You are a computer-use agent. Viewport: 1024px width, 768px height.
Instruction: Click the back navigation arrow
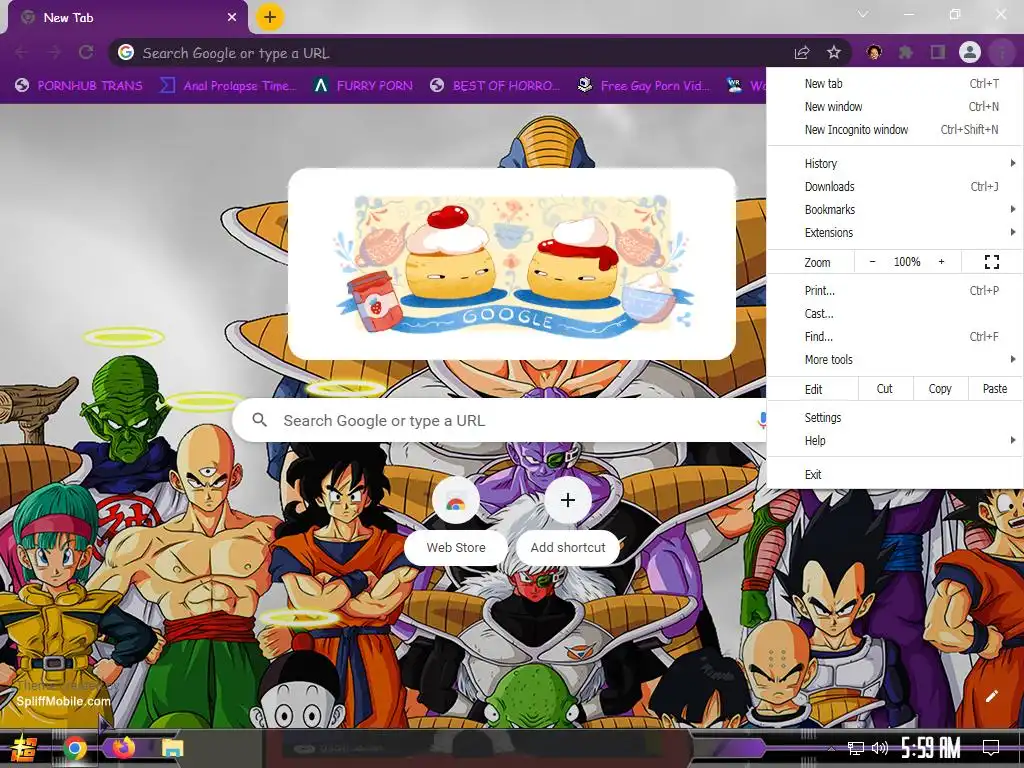(22, 52)
